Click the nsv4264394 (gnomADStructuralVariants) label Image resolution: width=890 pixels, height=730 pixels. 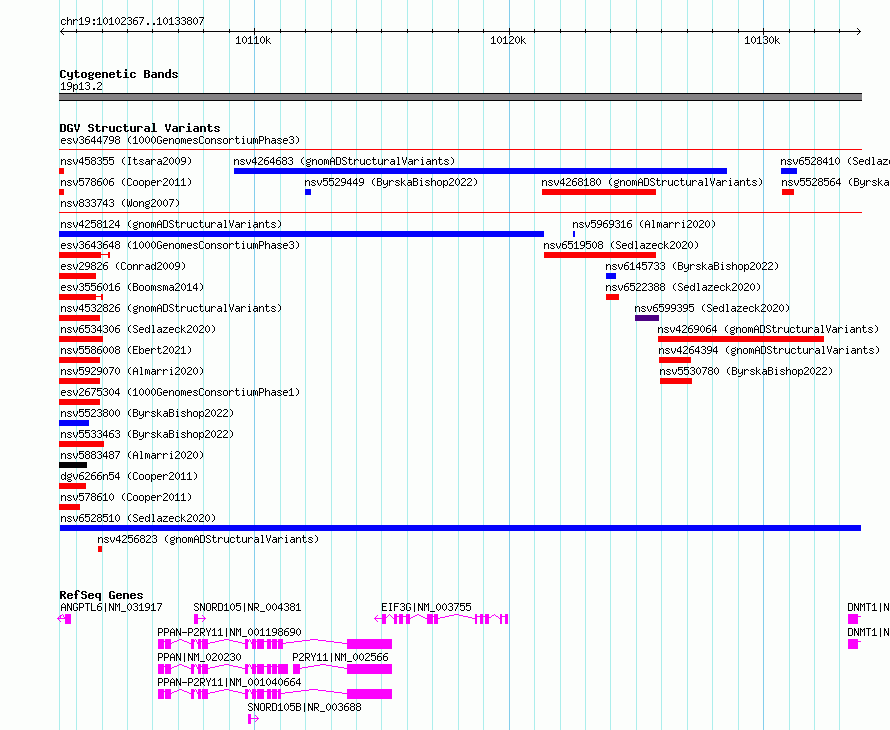pos(769,350)
